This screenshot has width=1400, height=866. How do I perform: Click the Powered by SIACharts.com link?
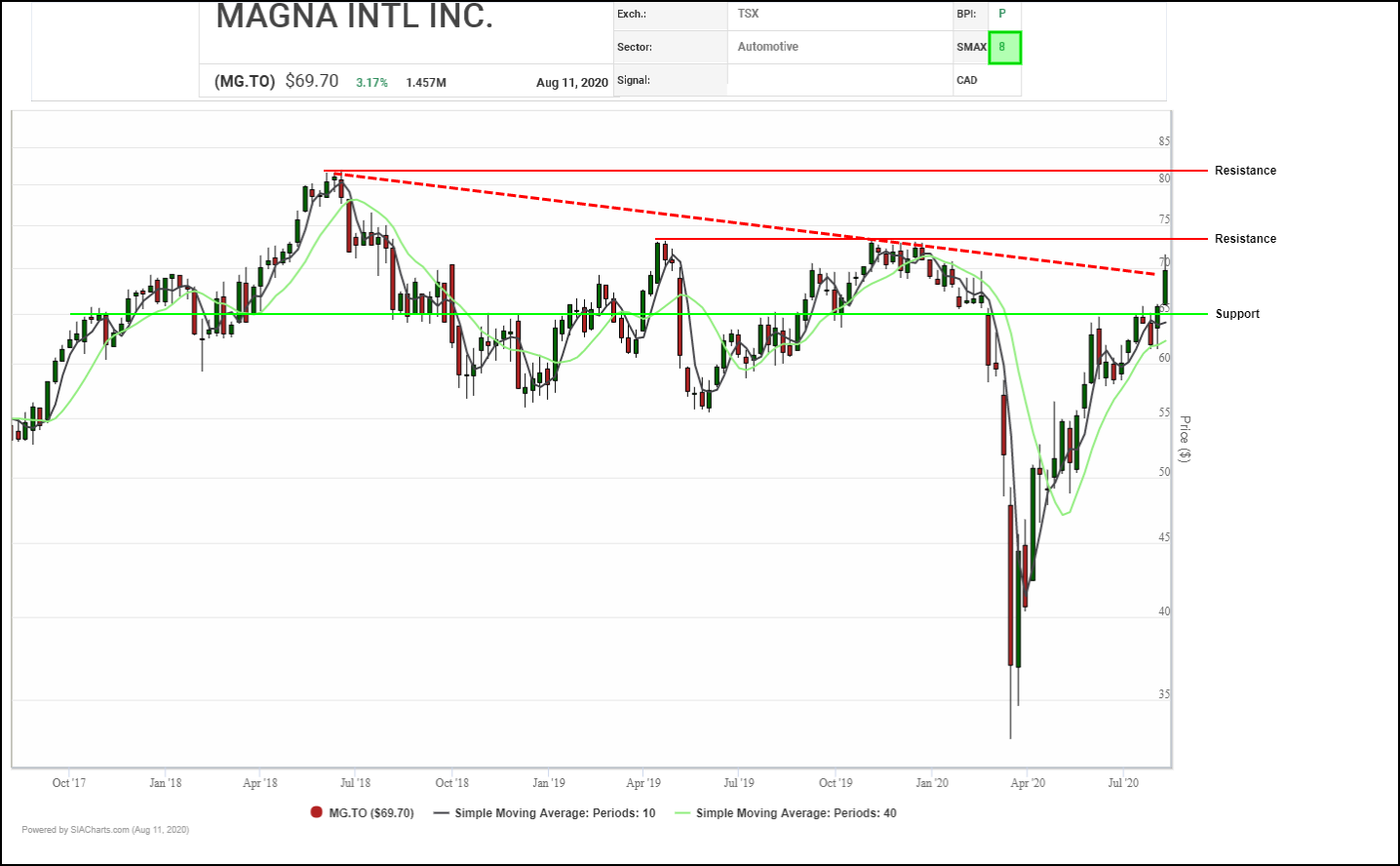[x=105, y=830]
